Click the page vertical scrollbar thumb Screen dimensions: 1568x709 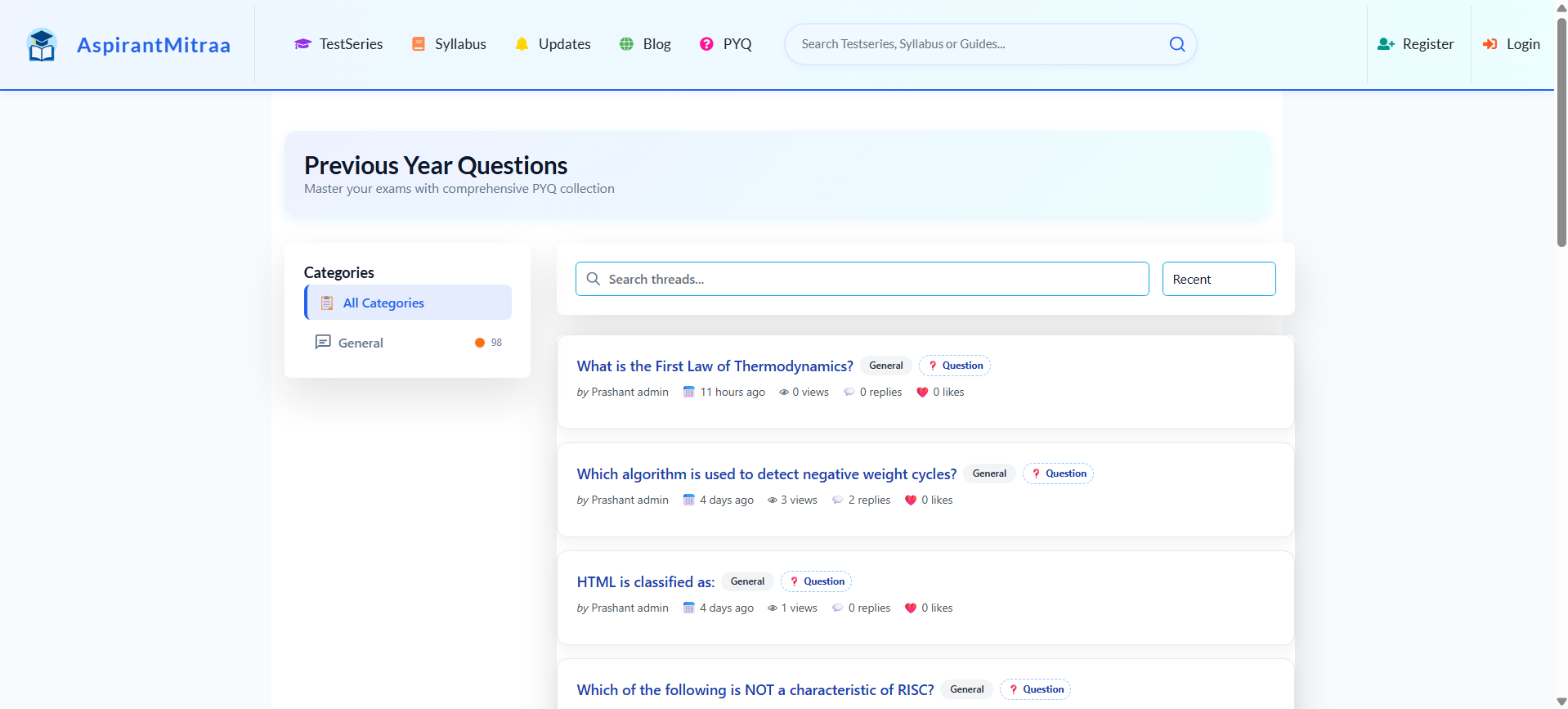pos(1561,131)
